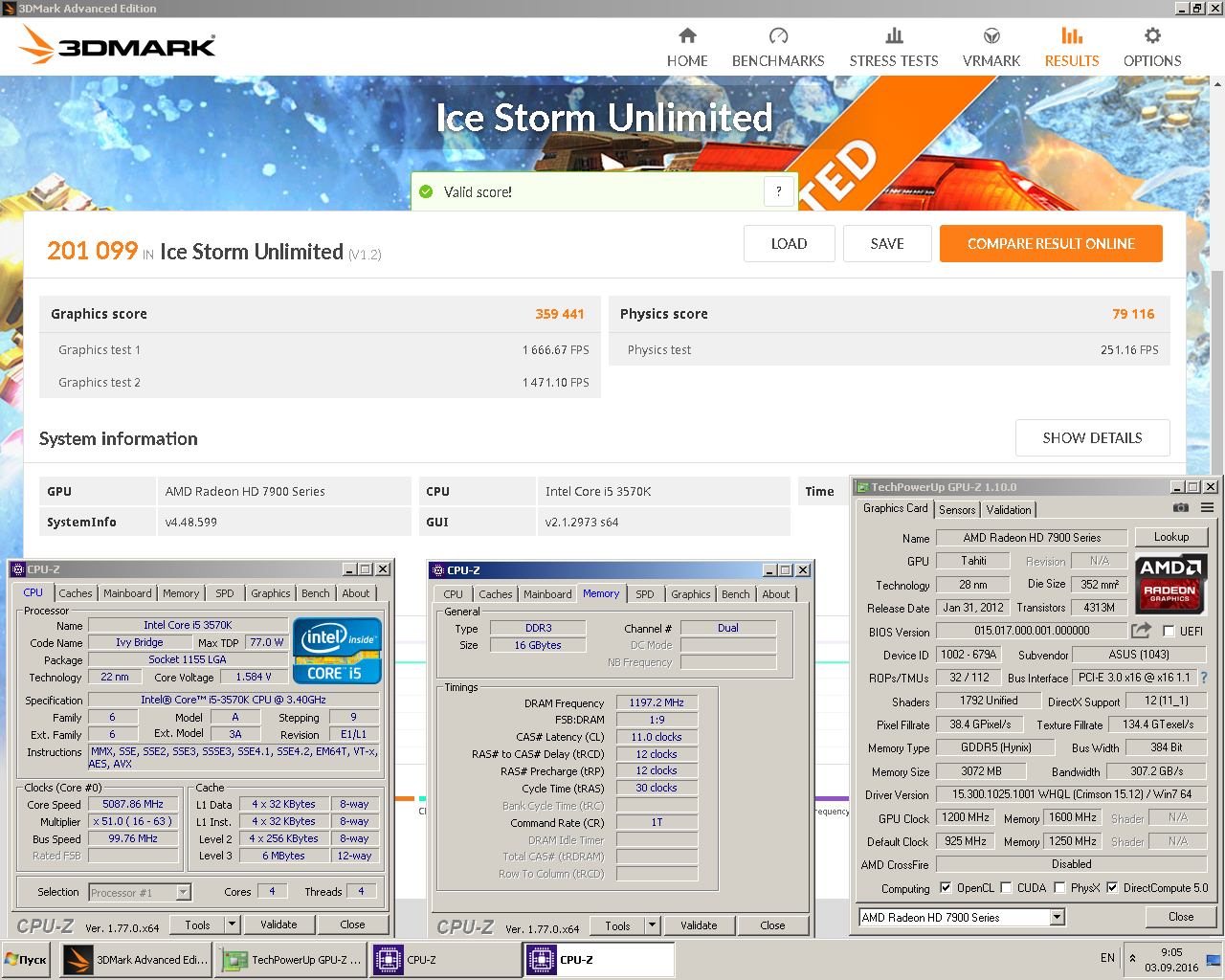This screenshot has width=1225, height=980.
Task: Click the 3DMark logo
Action: tap(117, 45)
